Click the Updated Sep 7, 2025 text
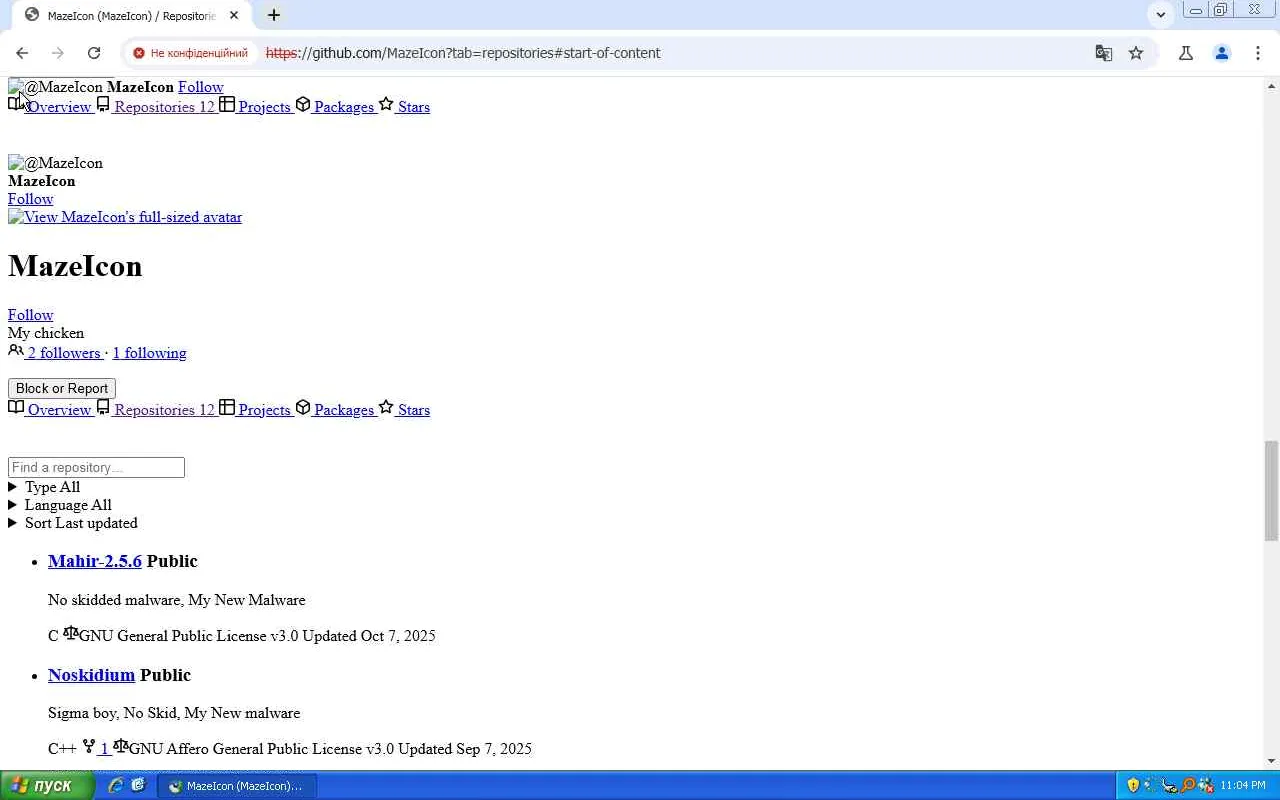 click(465, 749)
